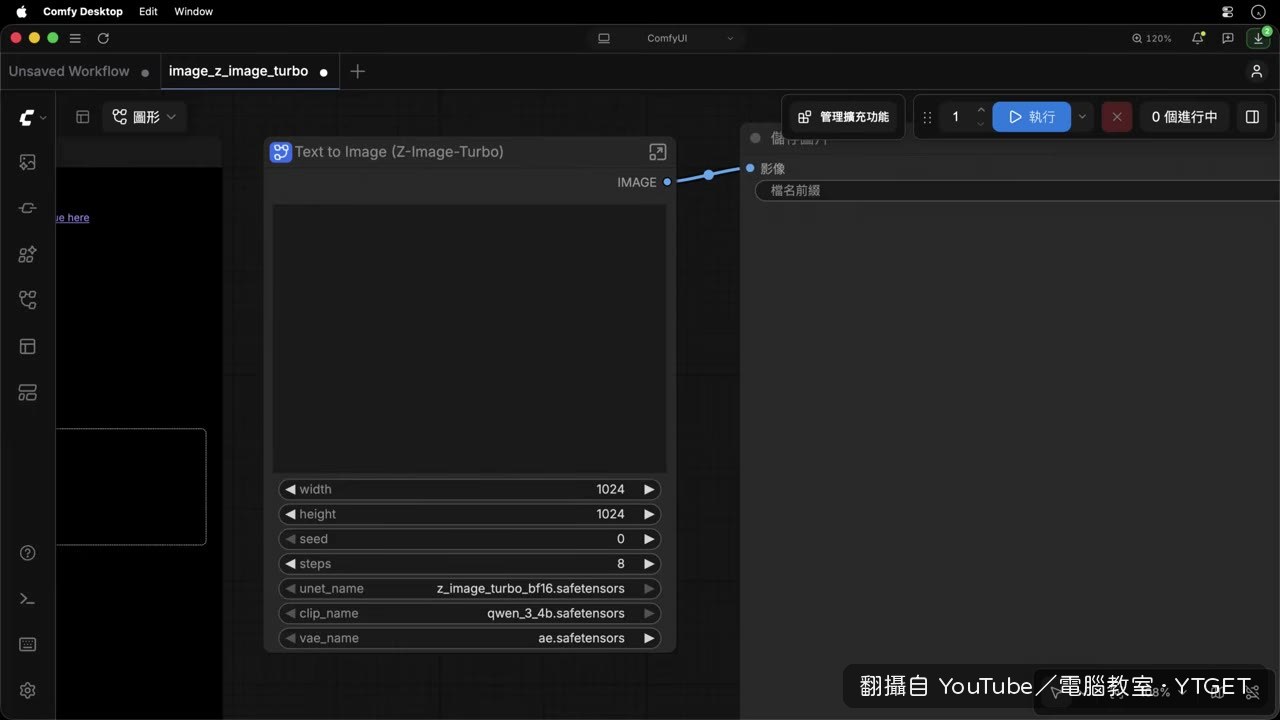
Task: Click the ComfyUI logo menu button
Action: click(x=32, y=117)
